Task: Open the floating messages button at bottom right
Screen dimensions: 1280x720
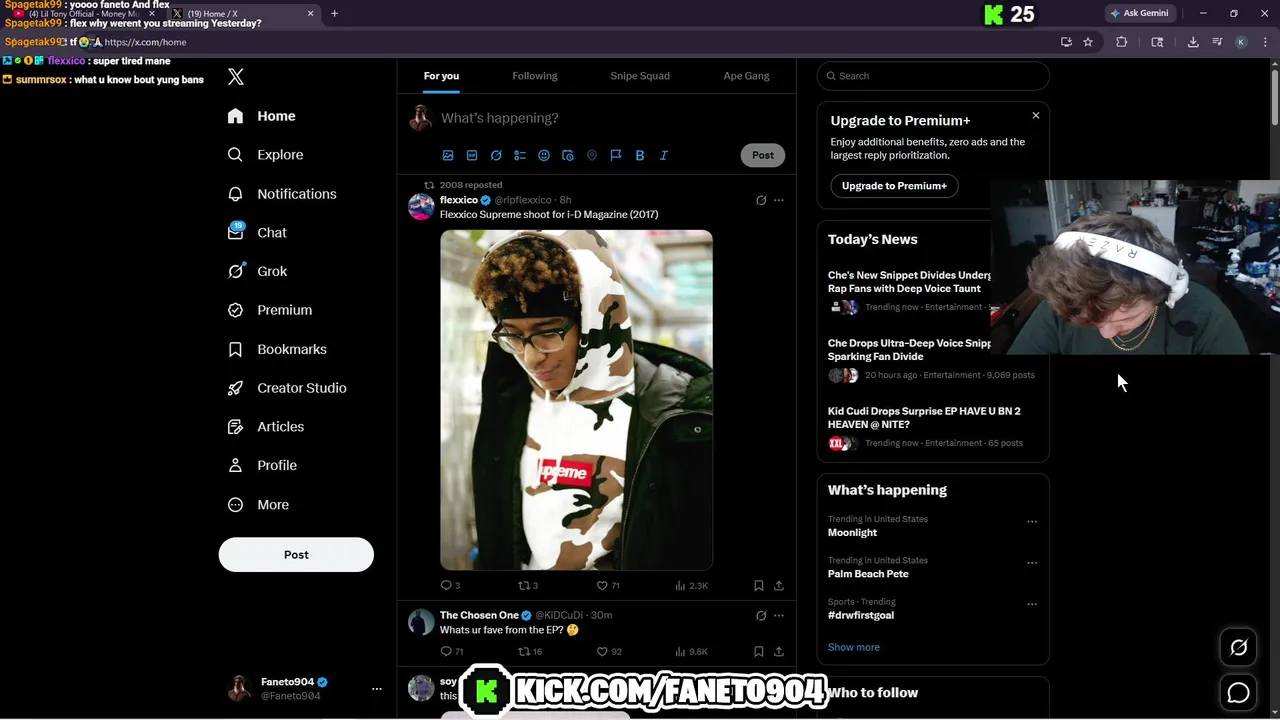Action: tap(1238, 692)
